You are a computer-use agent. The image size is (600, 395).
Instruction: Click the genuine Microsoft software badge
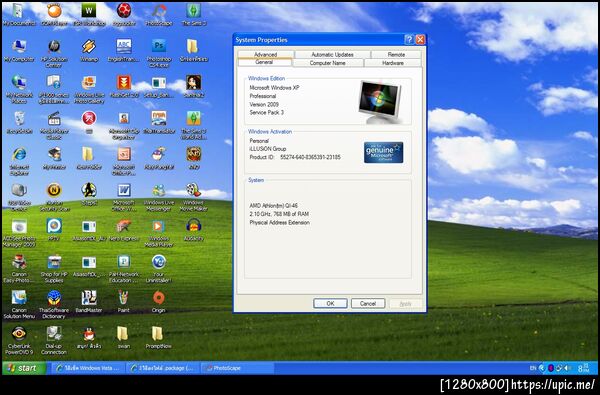[x=383, y=152]
